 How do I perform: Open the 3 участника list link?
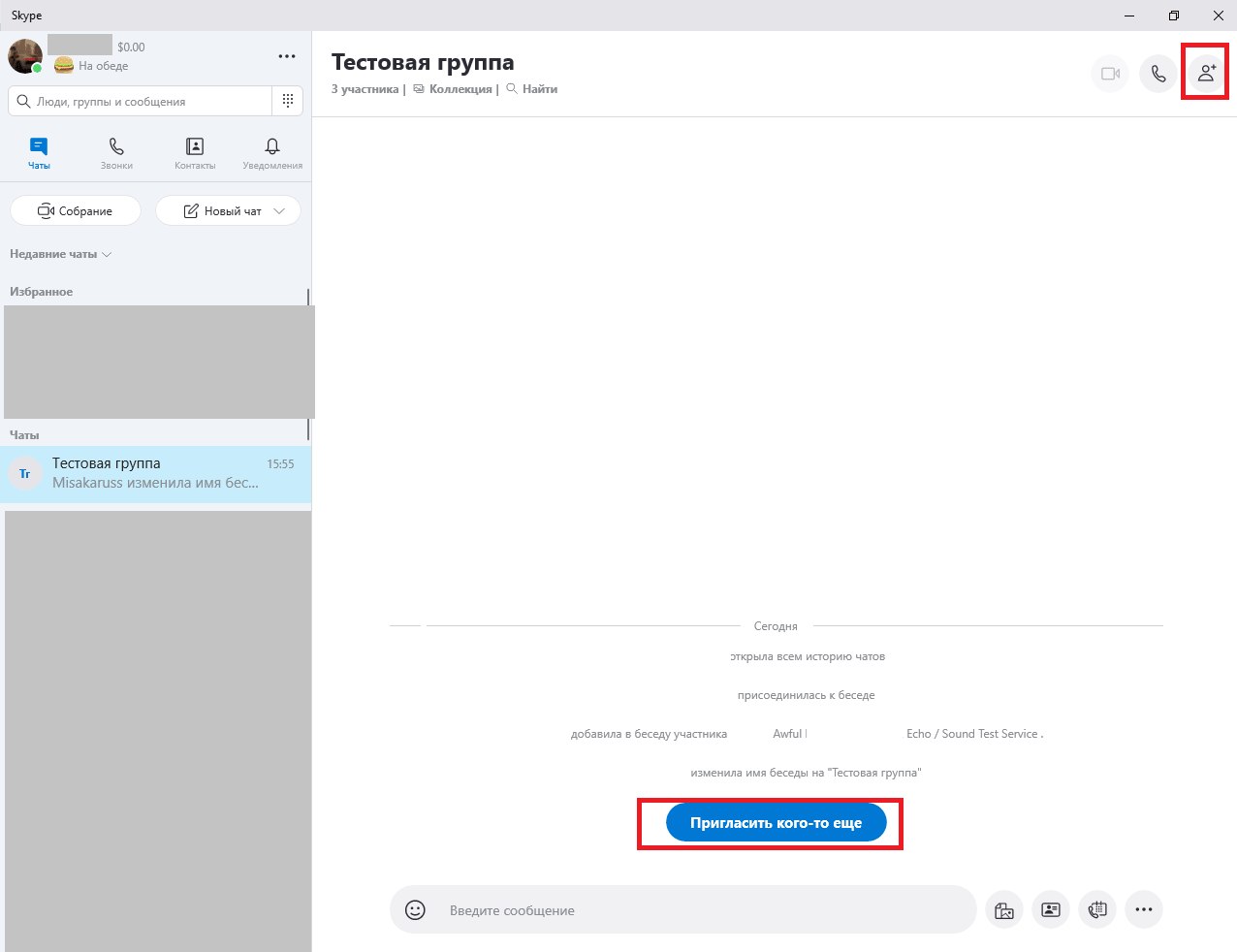click(x=365, y=89)
